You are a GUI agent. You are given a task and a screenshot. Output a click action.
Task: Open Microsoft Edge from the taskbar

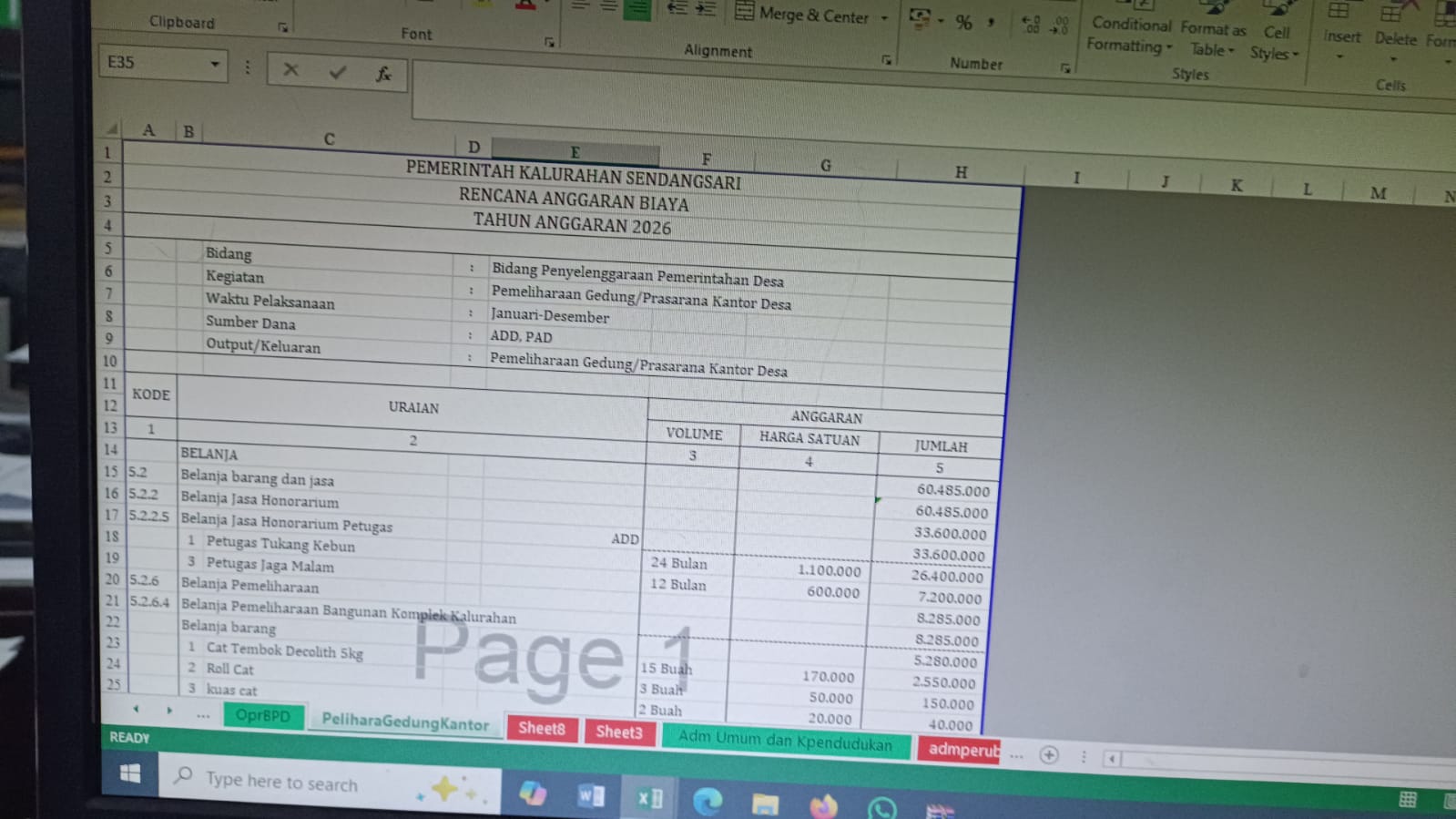click(x=708, y=802)
